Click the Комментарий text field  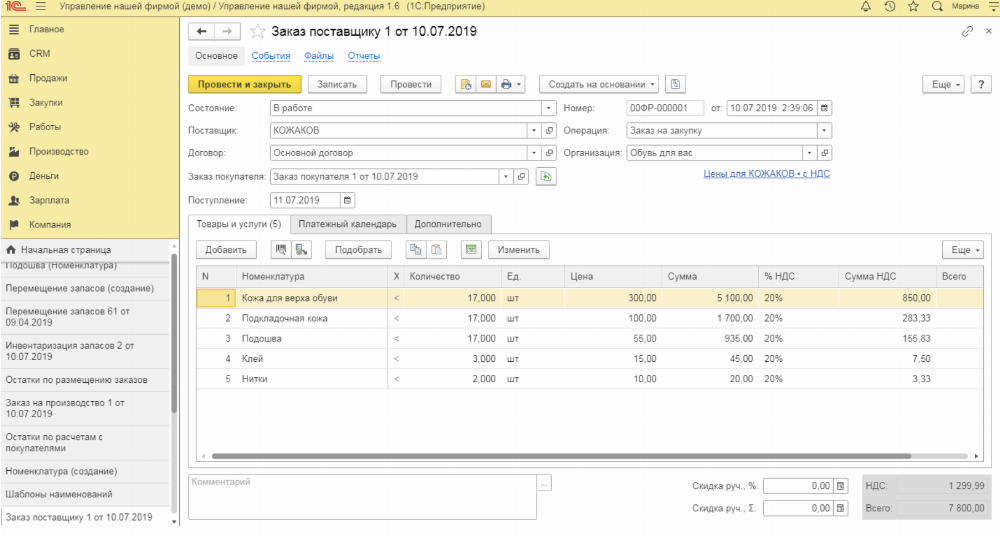362,497
